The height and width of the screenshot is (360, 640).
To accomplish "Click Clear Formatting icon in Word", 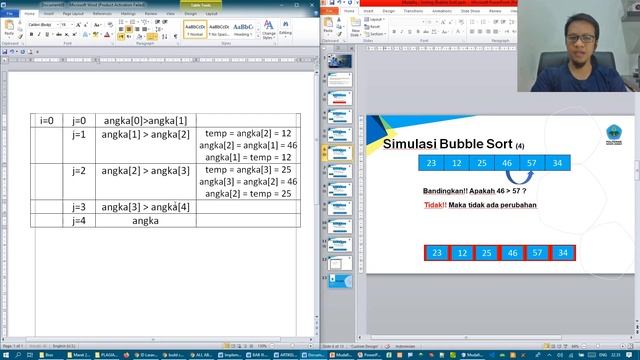I will [110, 25].
